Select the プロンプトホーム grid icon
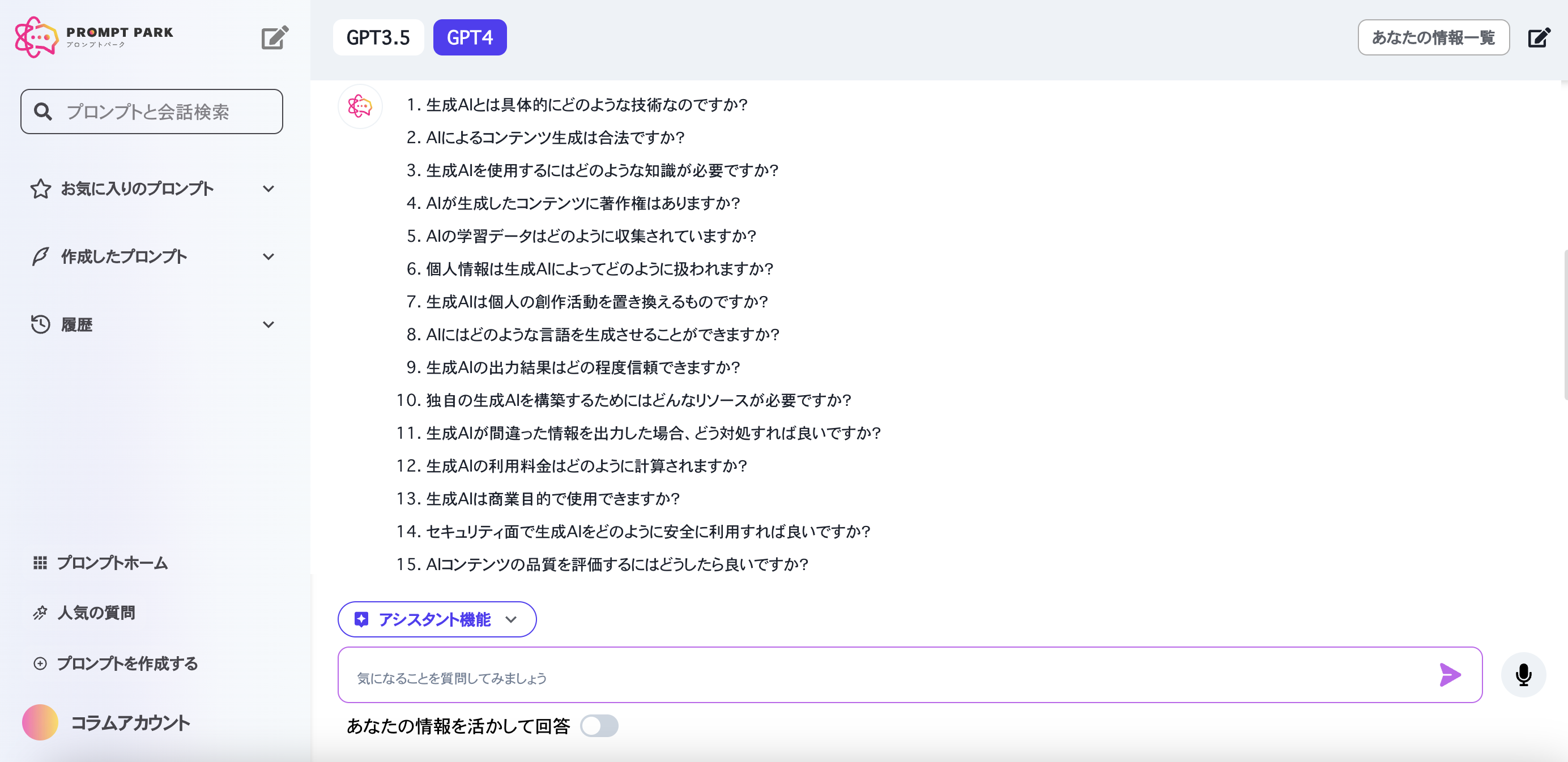1568x762 pixels. coord(40,563)
